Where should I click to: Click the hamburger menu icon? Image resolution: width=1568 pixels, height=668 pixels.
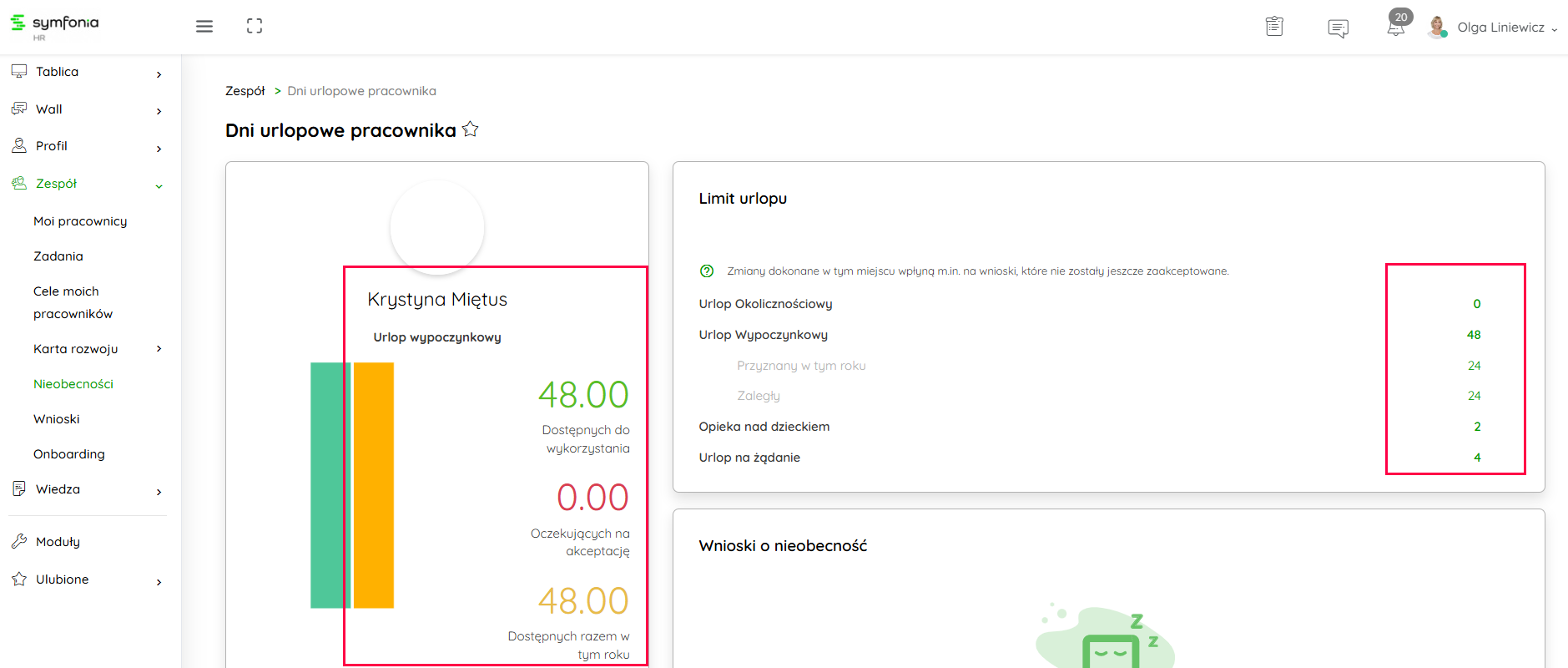coord(204,27)
